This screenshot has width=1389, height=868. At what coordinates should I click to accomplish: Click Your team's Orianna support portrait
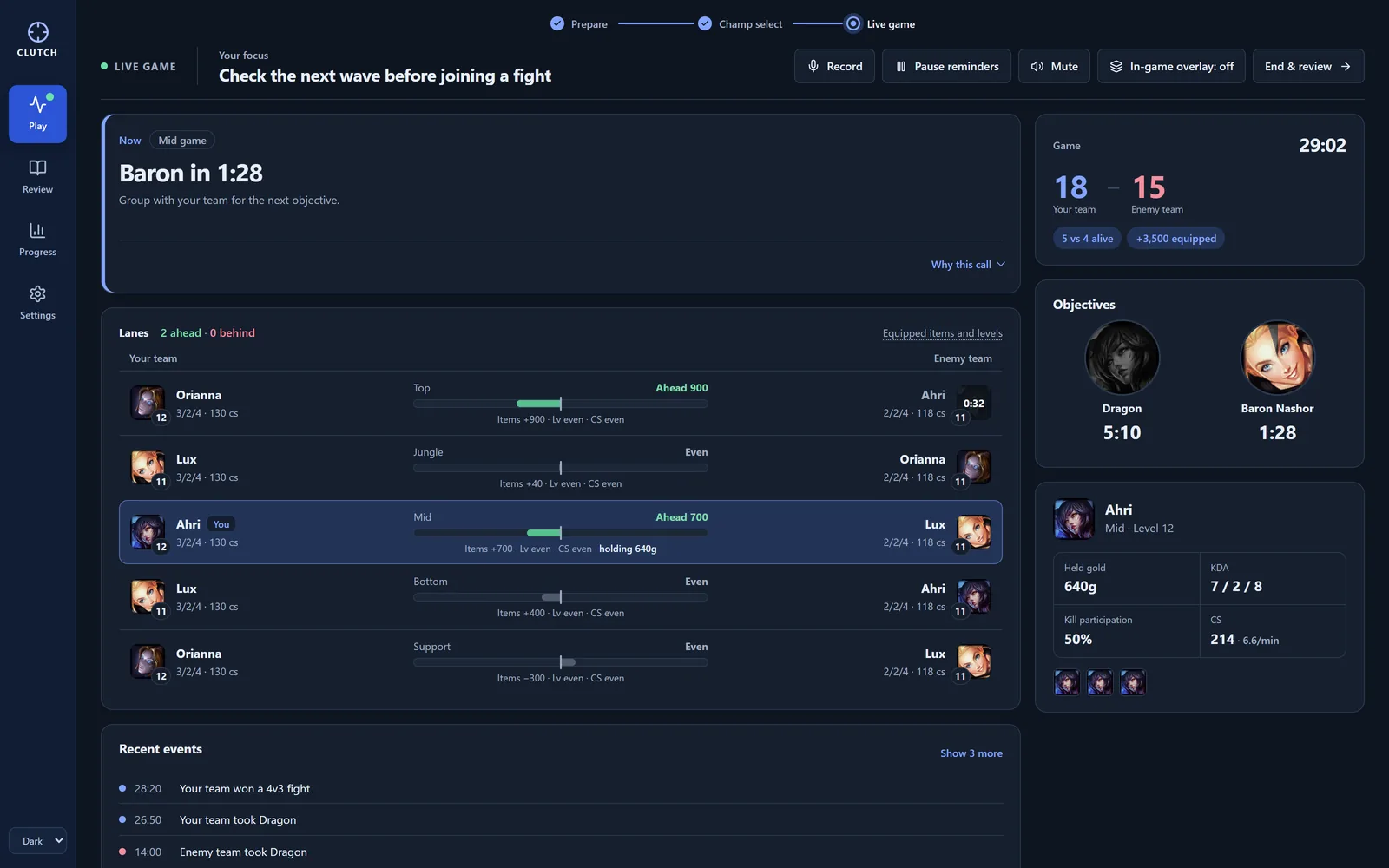coord(148,661)
